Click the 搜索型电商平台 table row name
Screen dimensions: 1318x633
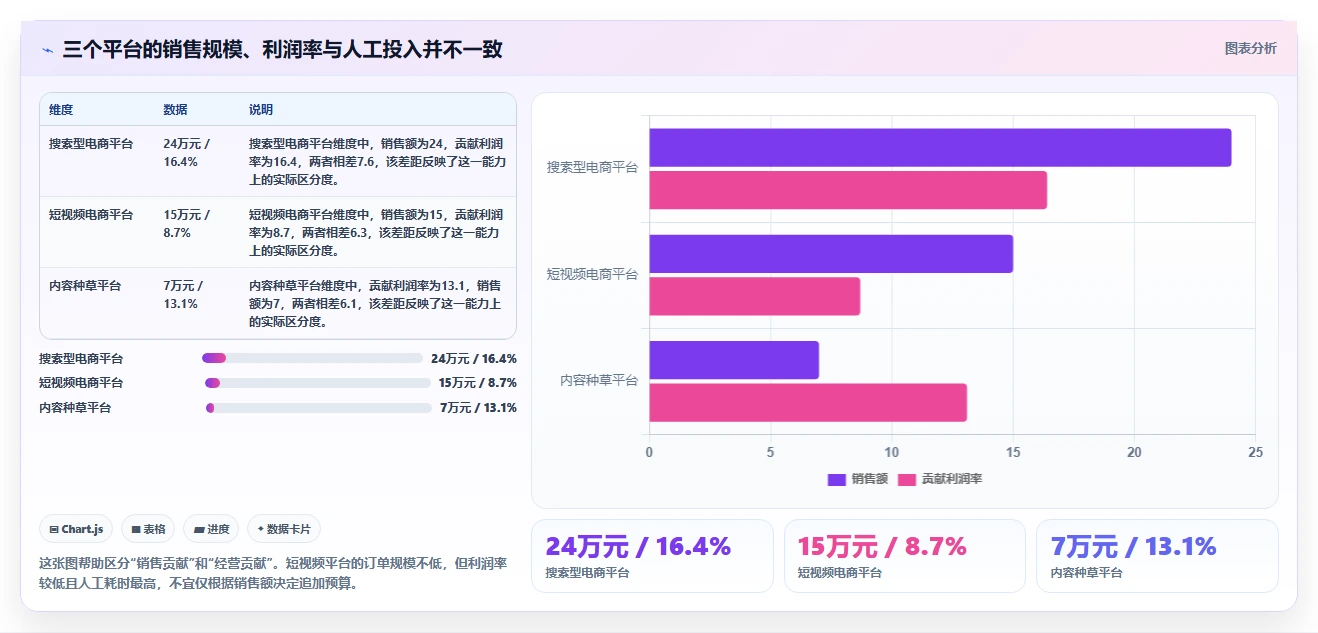tap(91, 143)
